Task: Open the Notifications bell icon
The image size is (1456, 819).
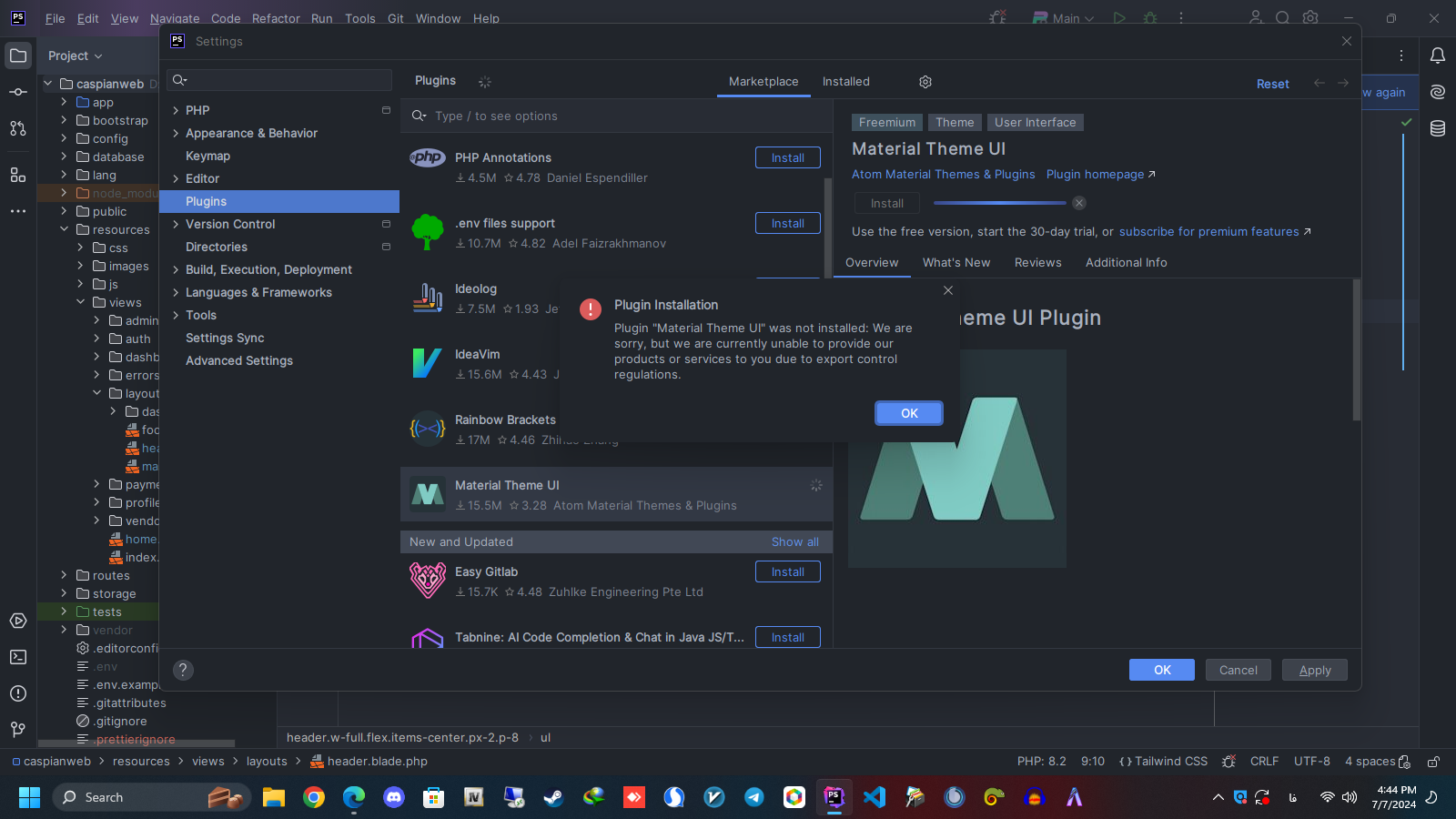Action: point(1438,56)
